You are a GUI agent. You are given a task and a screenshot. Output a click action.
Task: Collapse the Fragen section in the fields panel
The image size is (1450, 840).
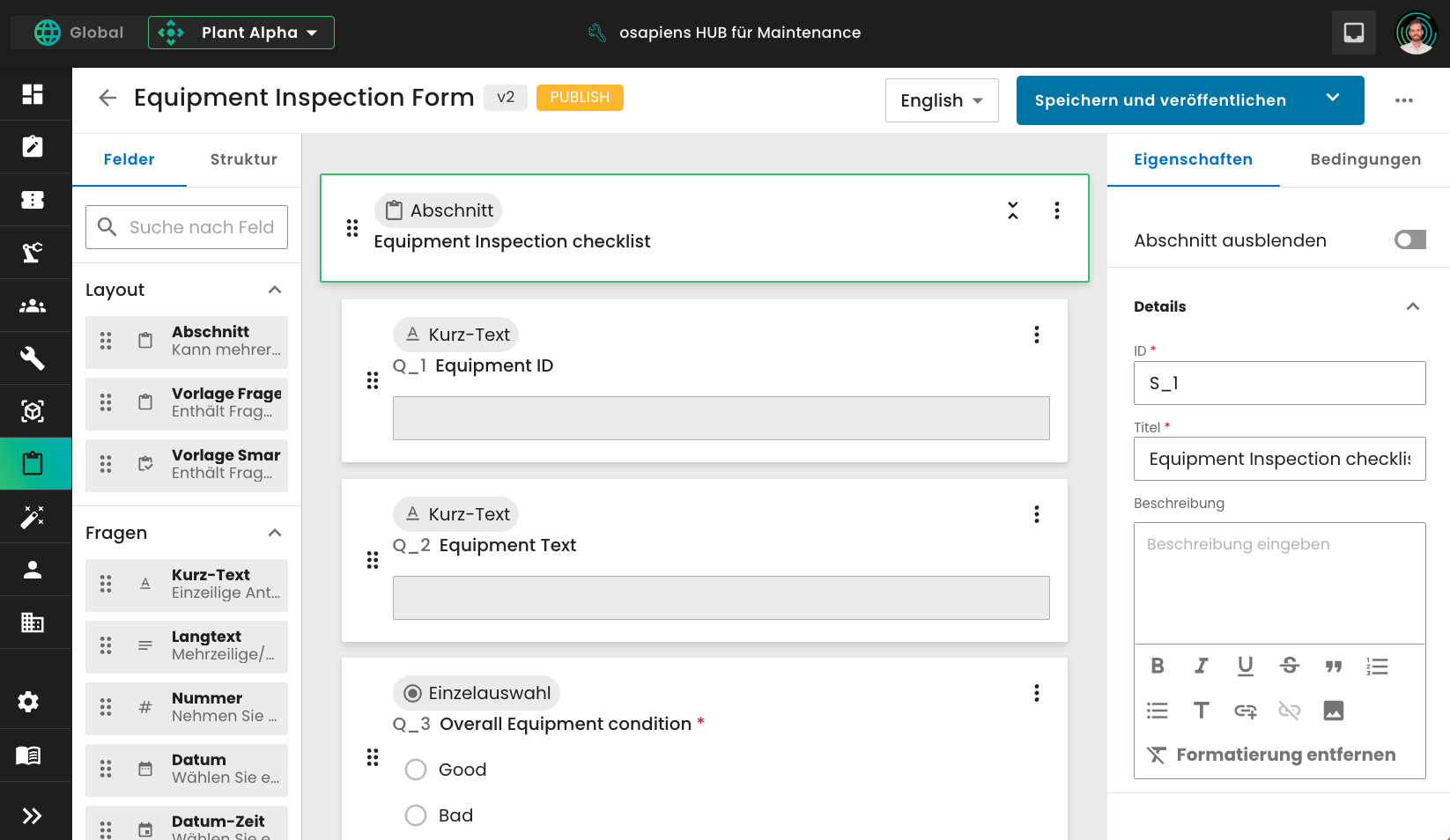click(274, 533)
